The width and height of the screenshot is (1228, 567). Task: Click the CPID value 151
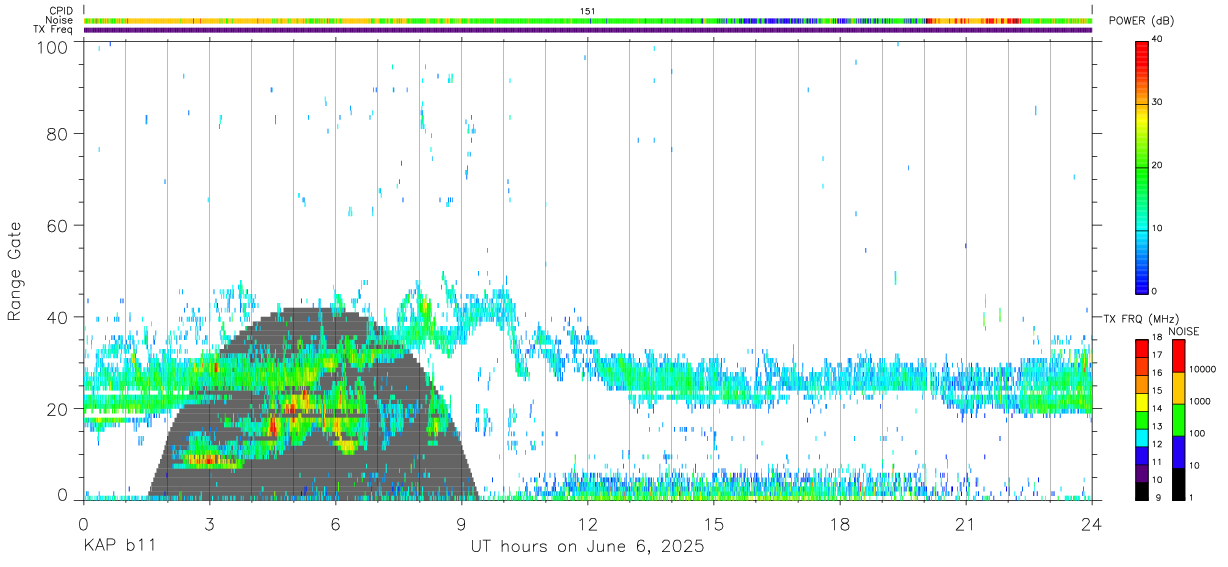click(588, 11)
